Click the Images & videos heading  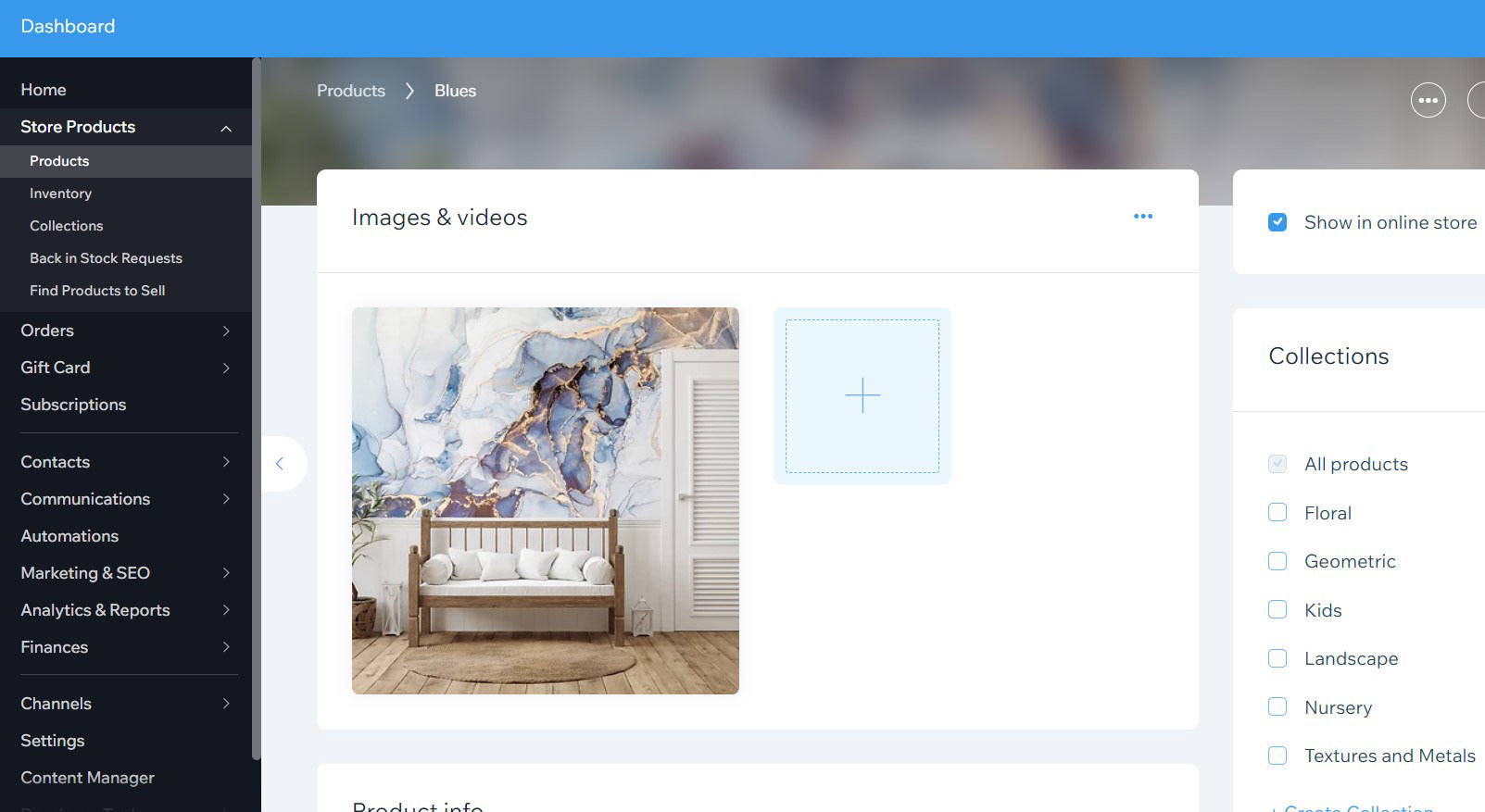coord(439,218)
